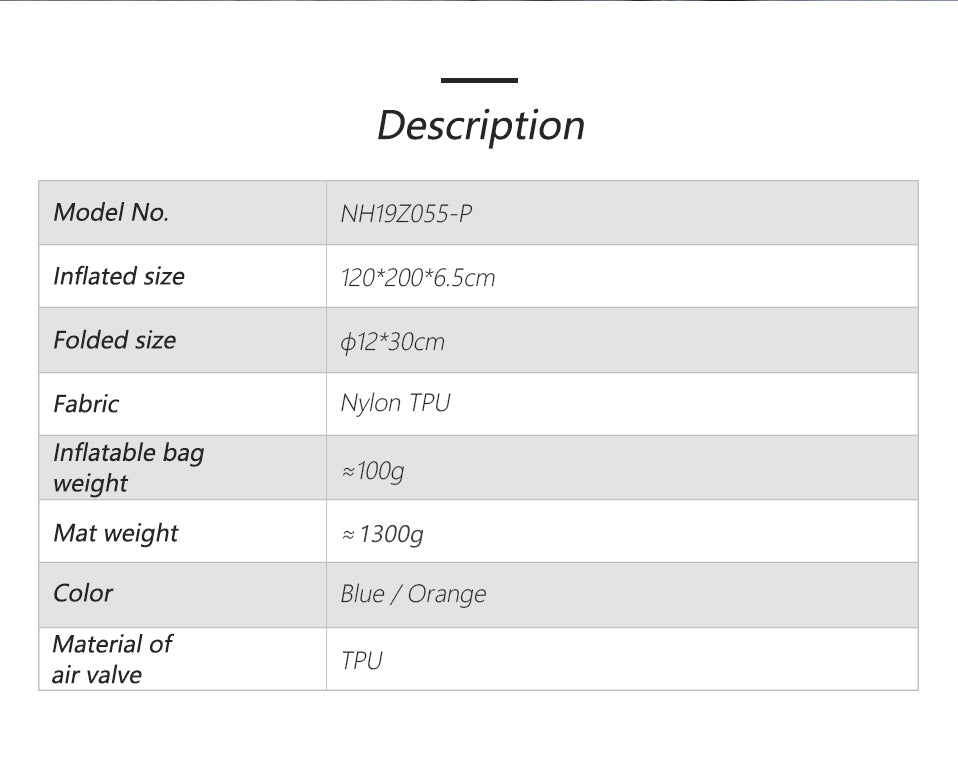Click the Mat weight label

point(115,532)
